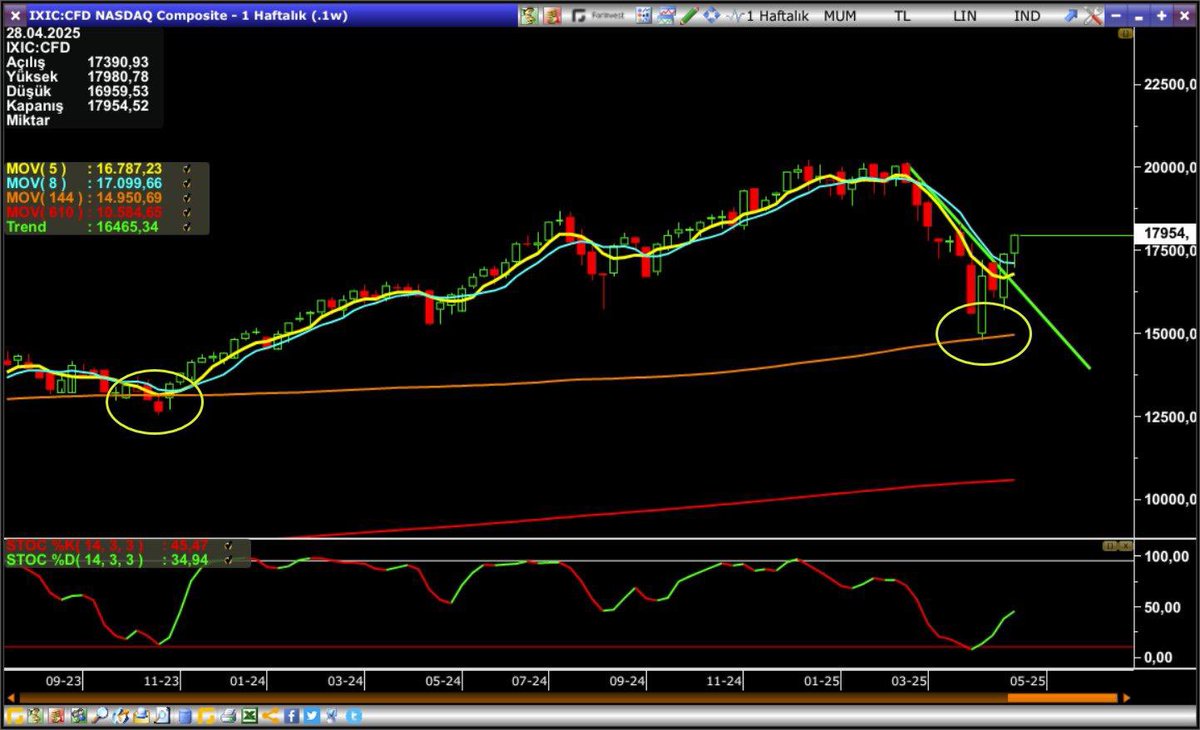Click the round light-blue Twitter icon
The width and height of the screenshot is (1200, 730).
click(x=354, y=716)
